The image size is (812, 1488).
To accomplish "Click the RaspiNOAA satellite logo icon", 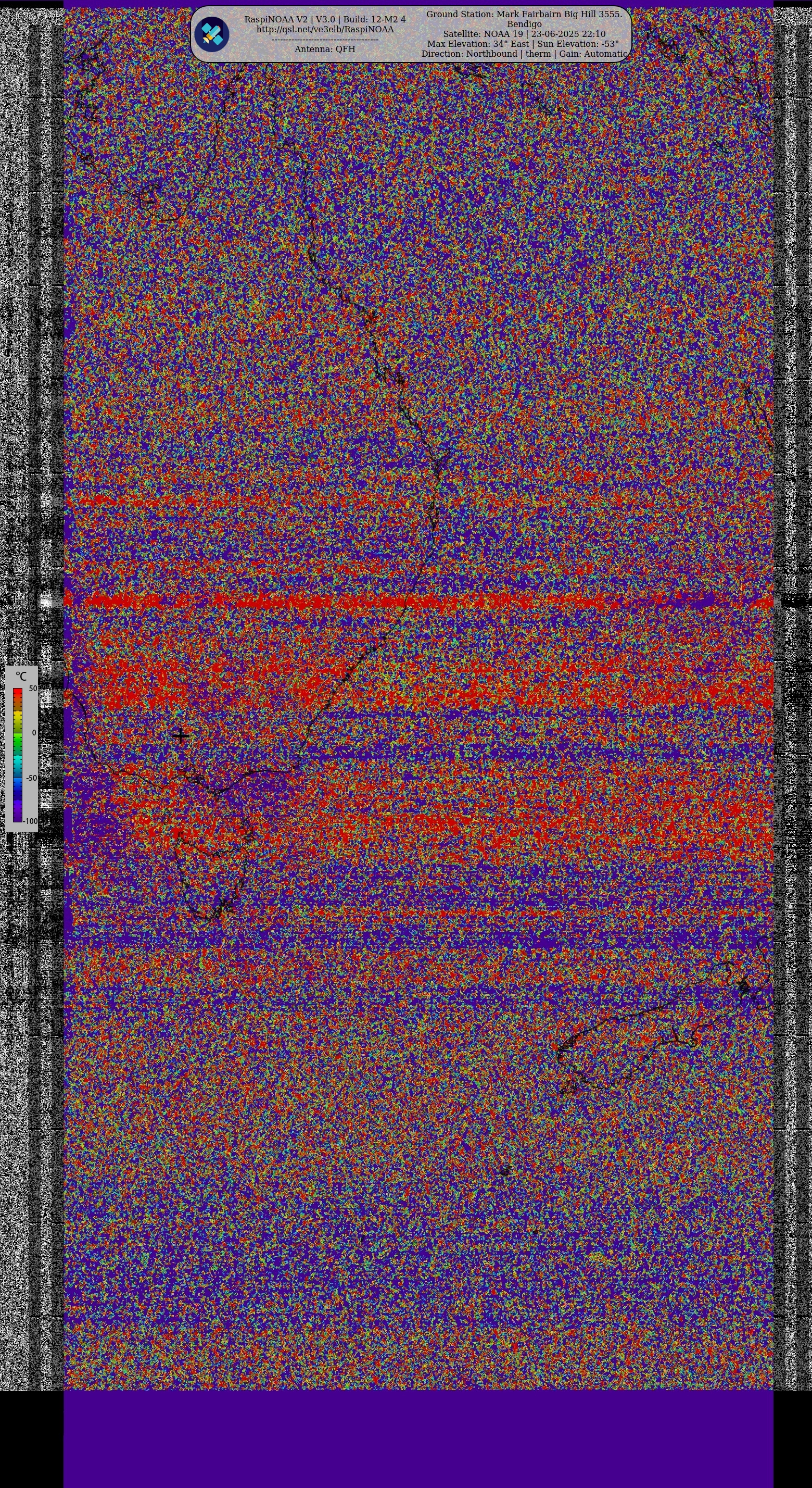I will tap(212, 35).
